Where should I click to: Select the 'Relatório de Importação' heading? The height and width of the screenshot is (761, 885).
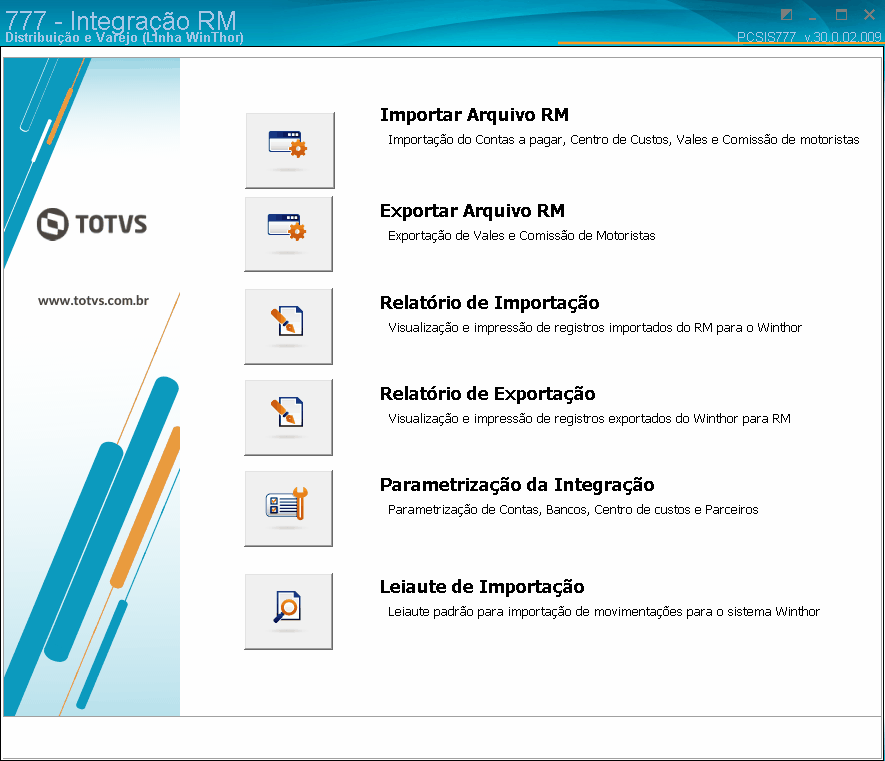click(x=489, y=303)
